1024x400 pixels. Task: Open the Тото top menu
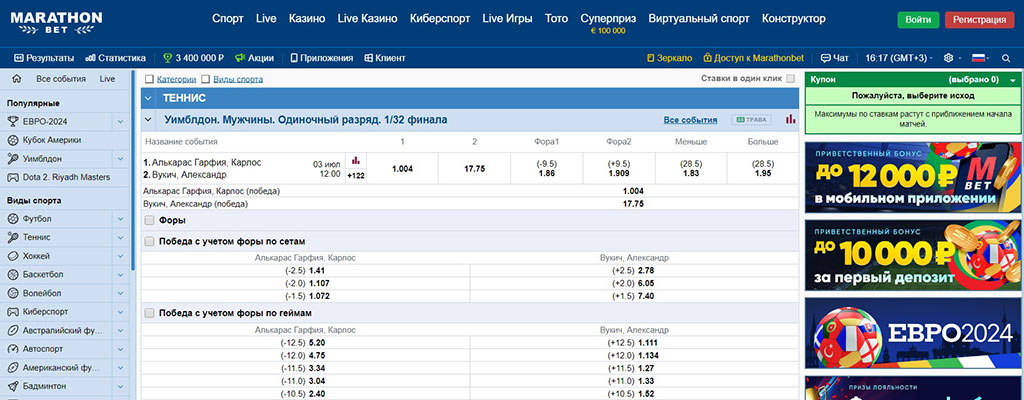(x=556, y=18)
